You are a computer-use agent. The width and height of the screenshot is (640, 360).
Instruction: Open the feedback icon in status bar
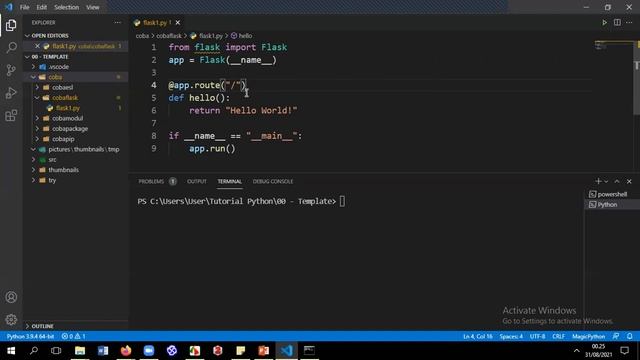pos(616,336)
